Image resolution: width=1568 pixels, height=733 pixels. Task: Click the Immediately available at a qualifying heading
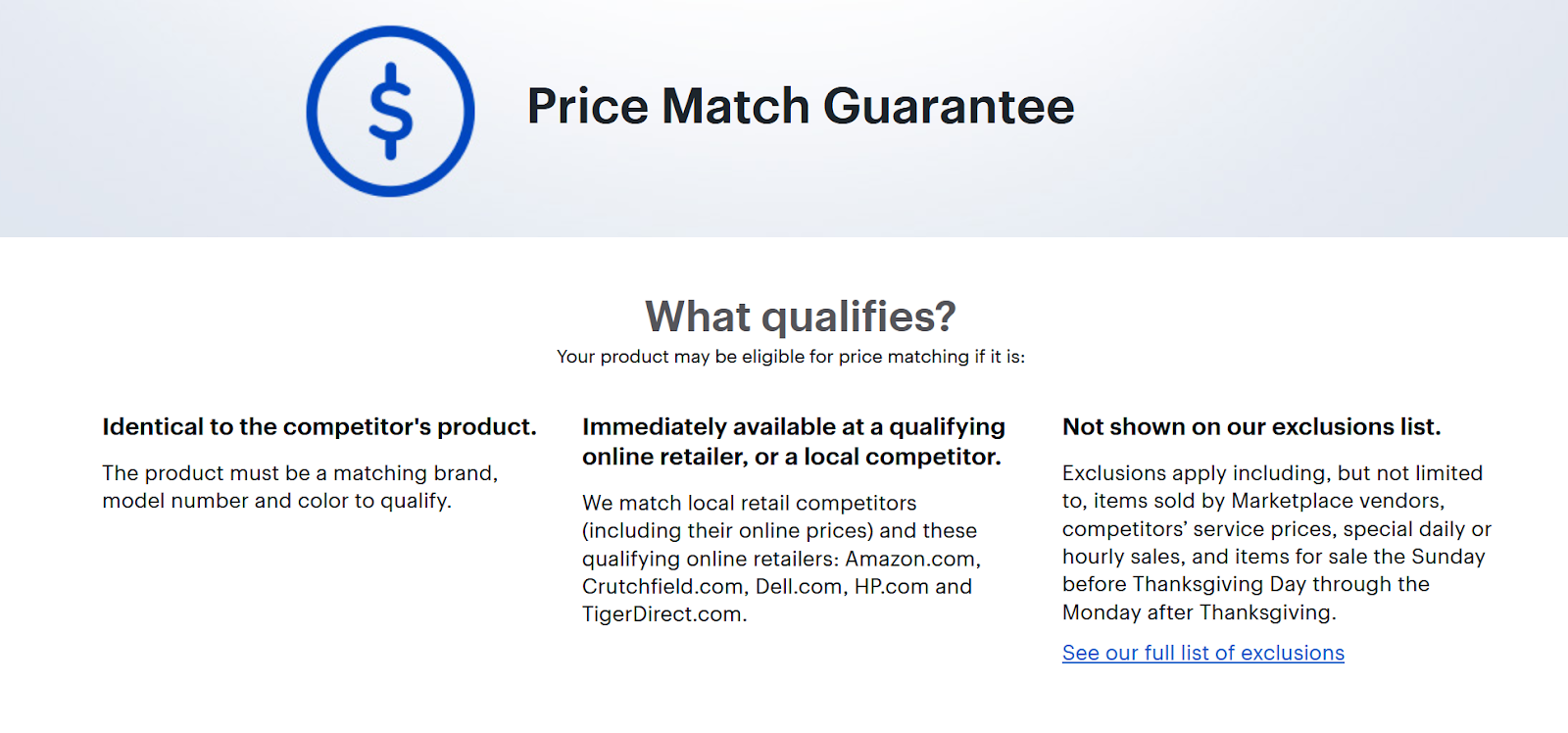click(x=794, y=427)
